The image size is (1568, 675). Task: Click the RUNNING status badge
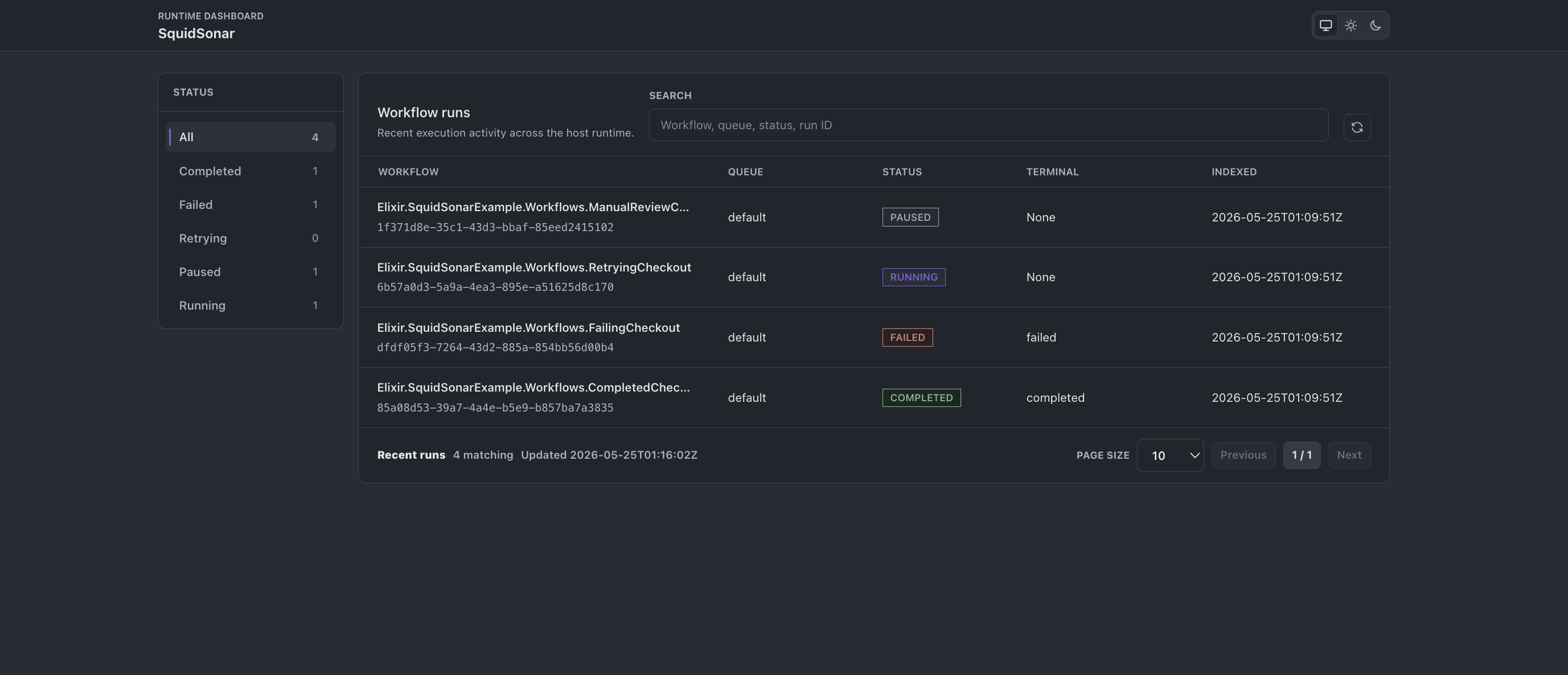click(x=914, y=277)
